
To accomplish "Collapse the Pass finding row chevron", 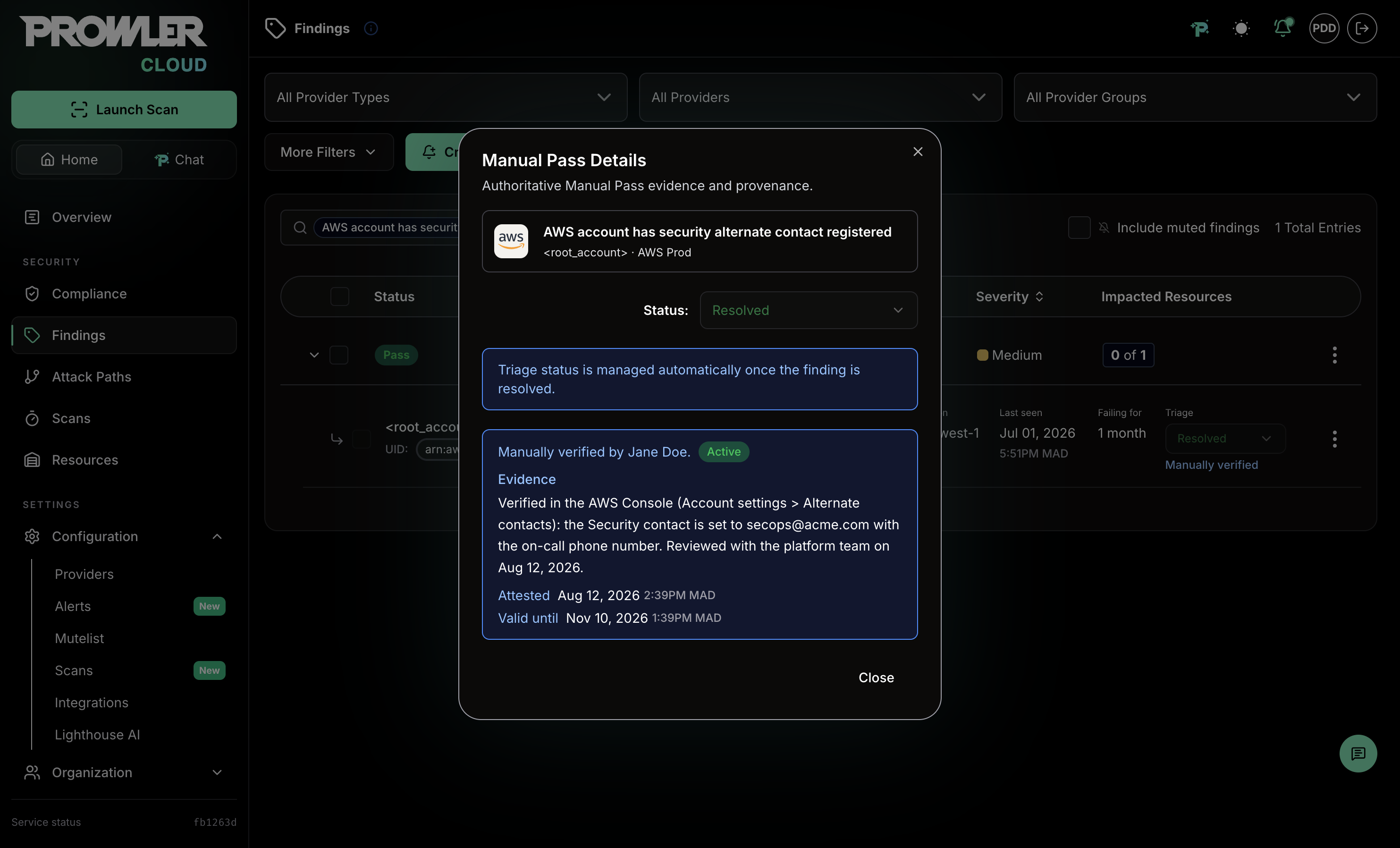I will pos(313,355).
